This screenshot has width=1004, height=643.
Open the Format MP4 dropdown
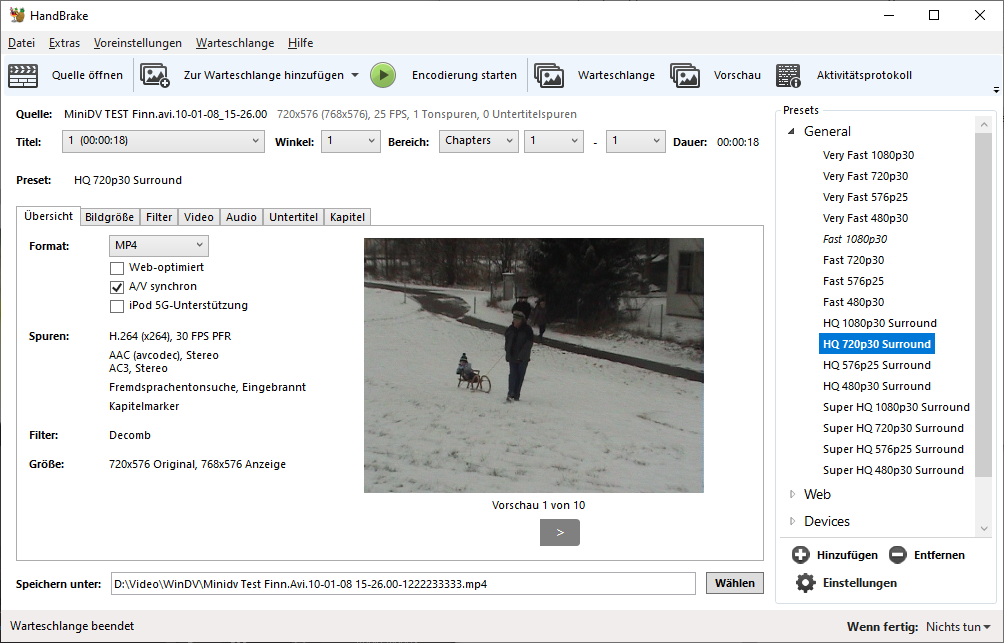159,245
